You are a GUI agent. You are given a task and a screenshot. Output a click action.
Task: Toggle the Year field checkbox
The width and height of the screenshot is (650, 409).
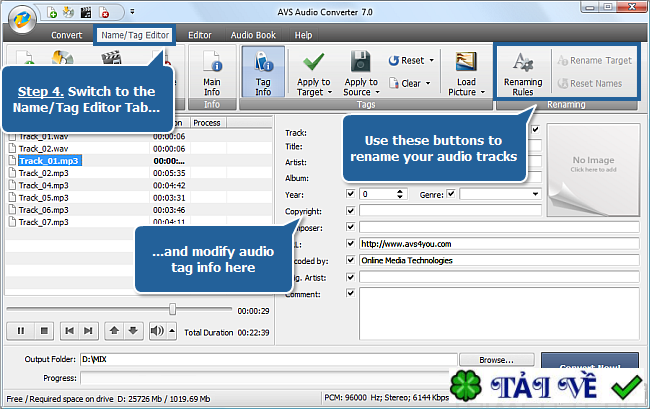pyautogui.click(x=350, y=193)
